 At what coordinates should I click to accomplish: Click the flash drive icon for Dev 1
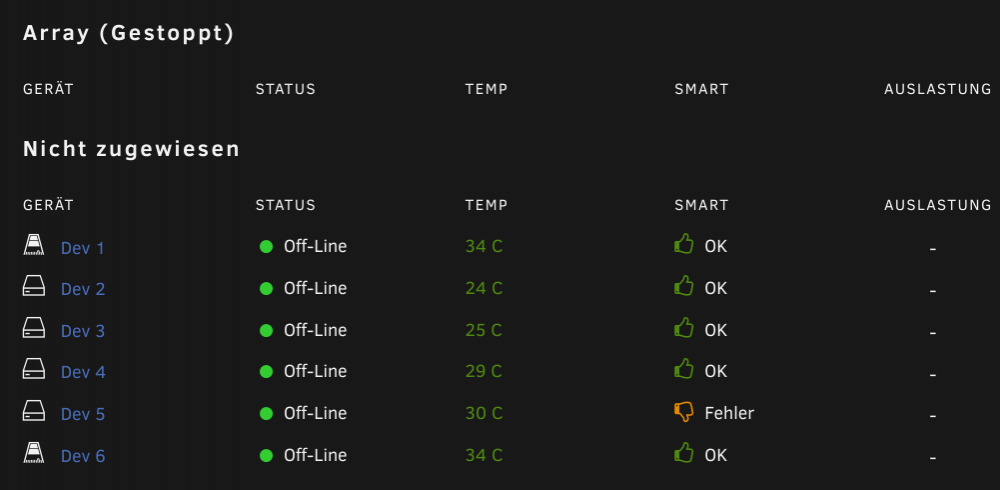(x=34, y=245)
